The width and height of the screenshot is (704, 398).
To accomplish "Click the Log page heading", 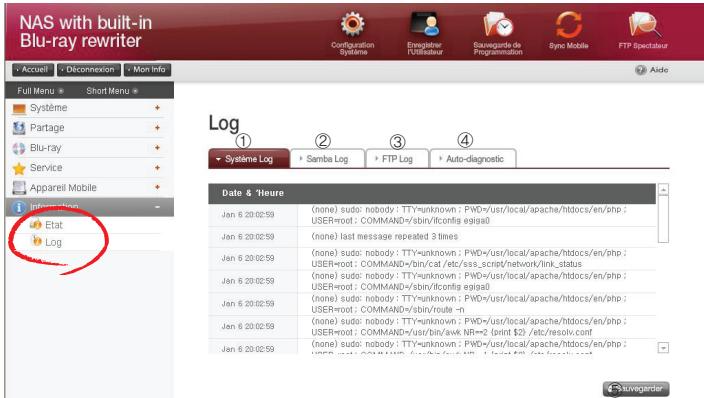I will tap(224, 124).
